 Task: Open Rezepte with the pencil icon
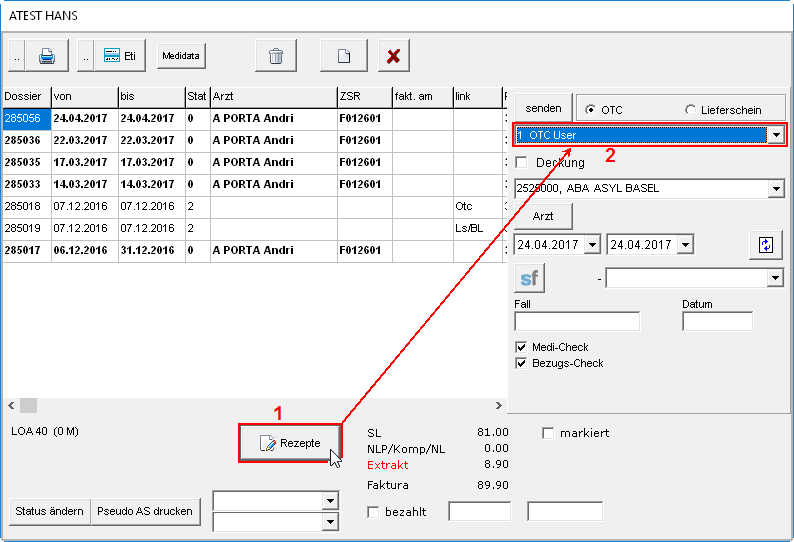(290, 443)
